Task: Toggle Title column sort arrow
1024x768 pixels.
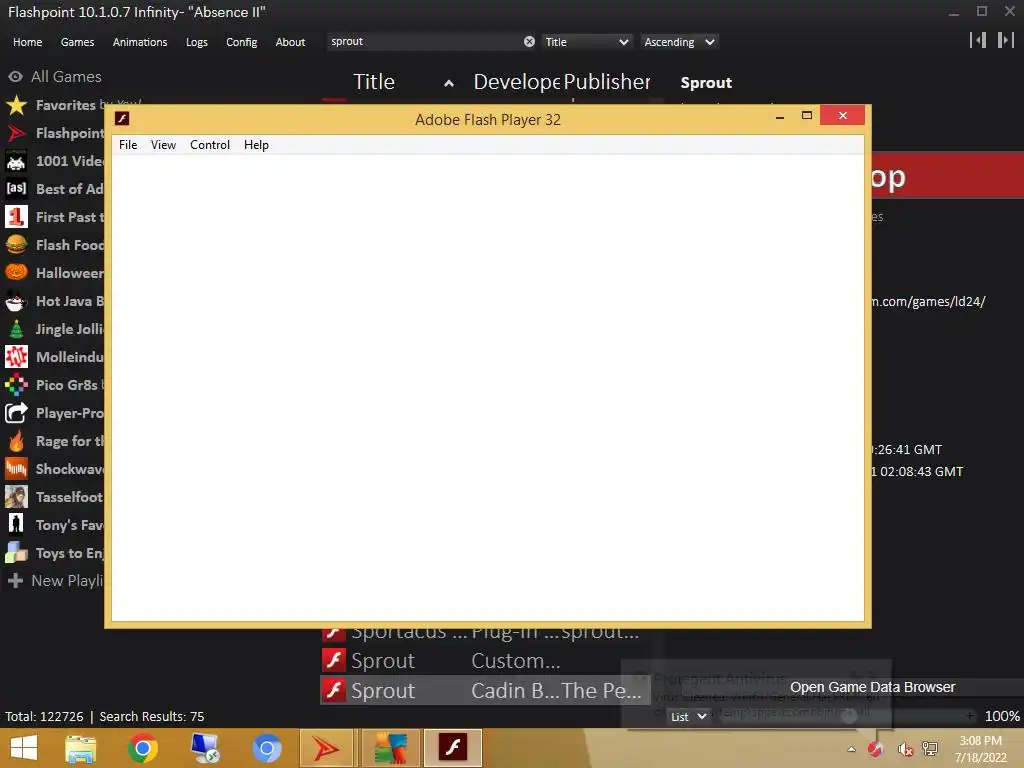Action: click(x=449, y=83)
